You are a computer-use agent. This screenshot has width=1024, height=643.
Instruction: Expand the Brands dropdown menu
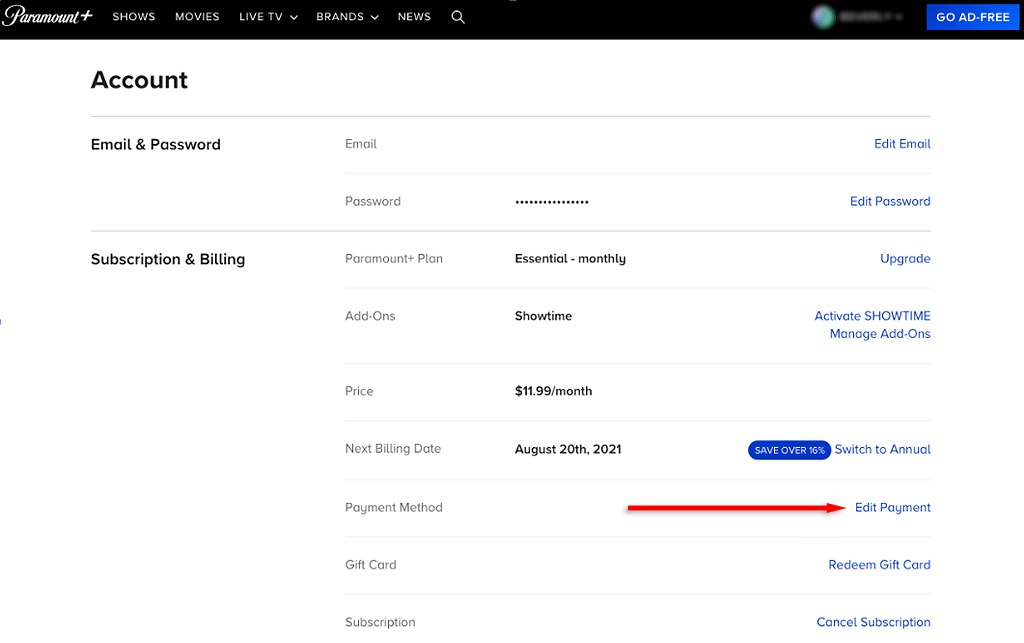tap(347, 17)
